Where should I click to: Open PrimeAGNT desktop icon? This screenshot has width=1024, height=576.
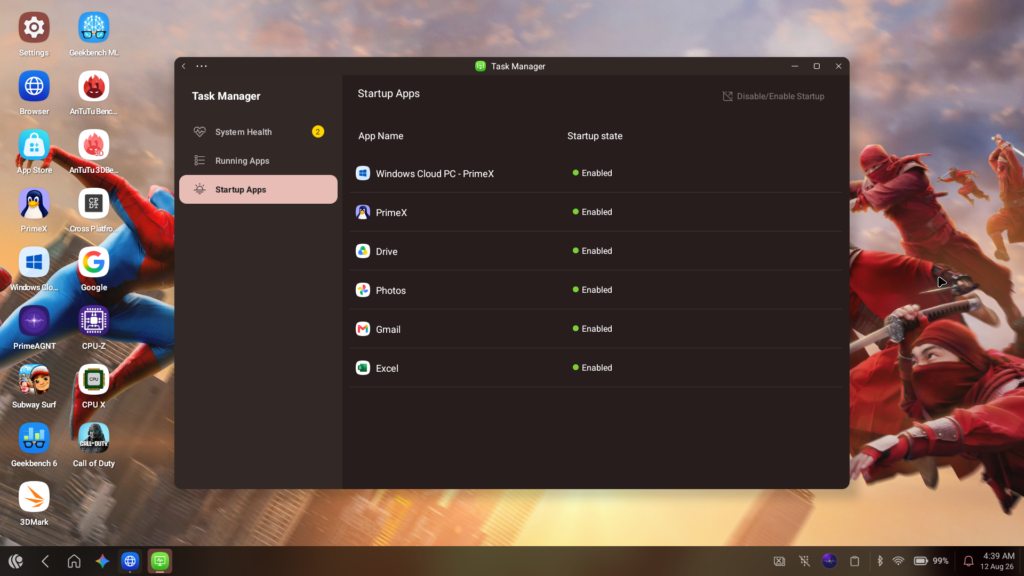(x=34, y=321)
